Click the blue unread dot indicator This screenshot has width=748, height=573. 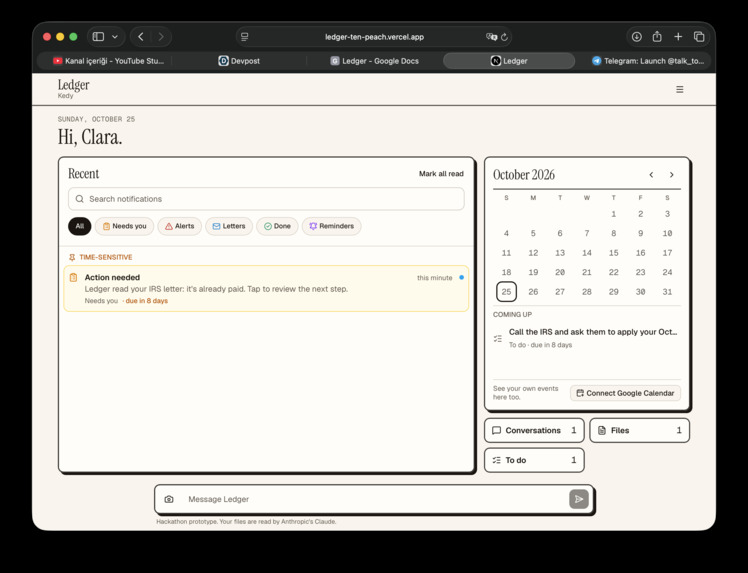click(x=461, y=277)
